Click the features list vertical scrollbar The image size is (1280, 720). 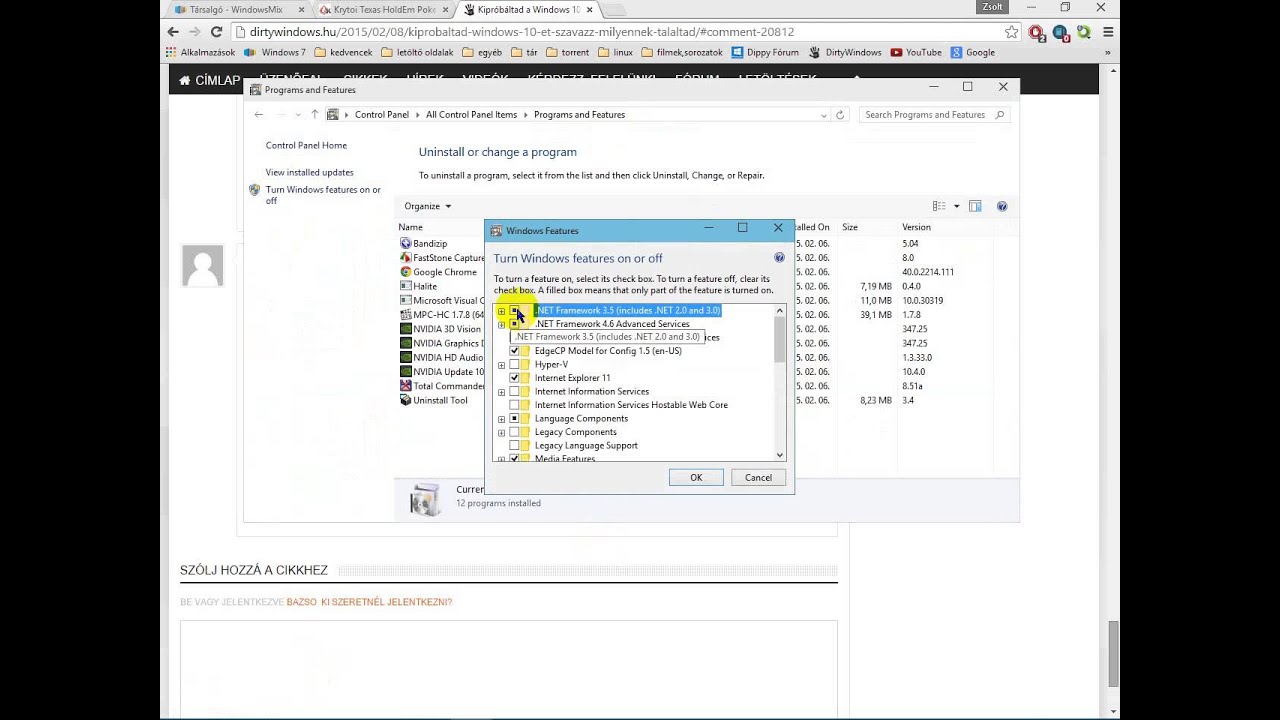click(x=780, y=383)
